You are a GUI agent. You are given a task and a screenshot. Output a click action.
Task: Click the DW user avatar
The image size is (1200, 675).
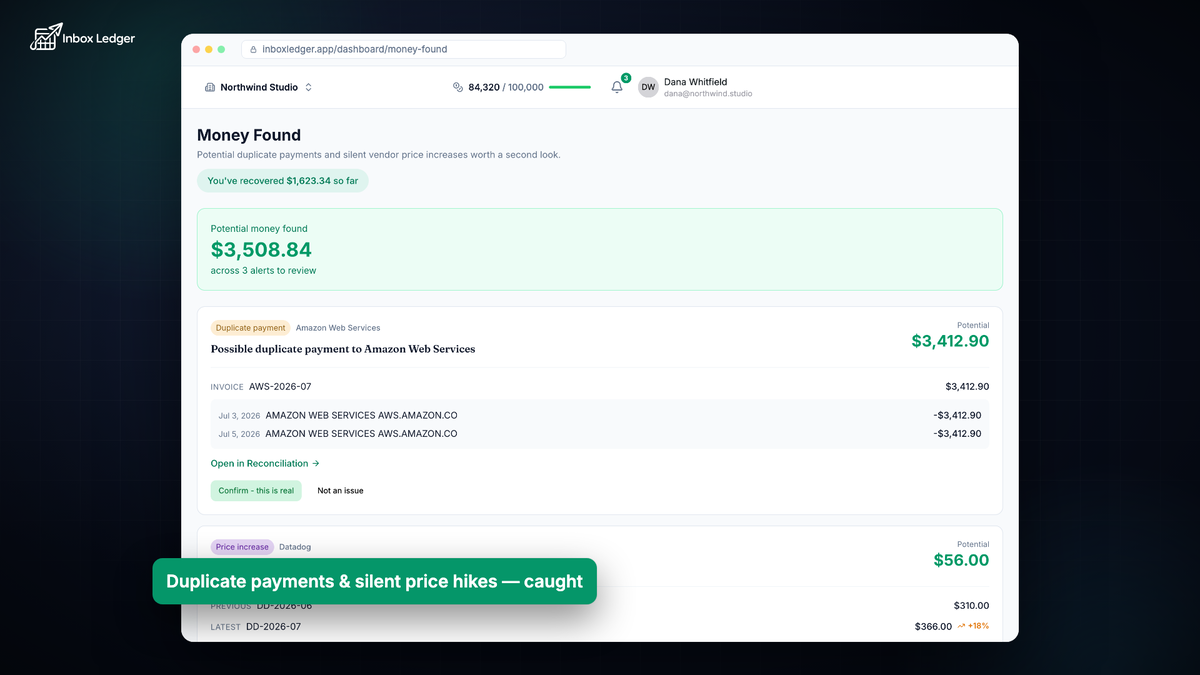point(648,87)
